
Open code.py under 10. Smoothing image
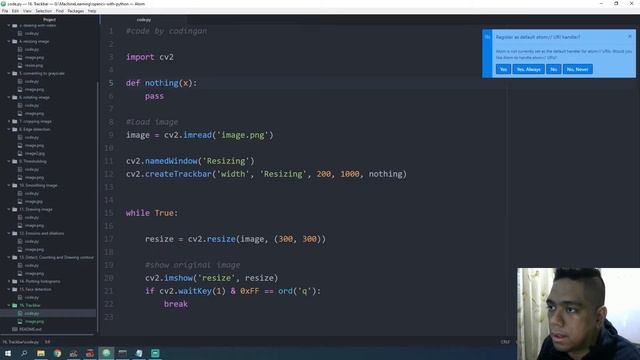pos(32,193)
